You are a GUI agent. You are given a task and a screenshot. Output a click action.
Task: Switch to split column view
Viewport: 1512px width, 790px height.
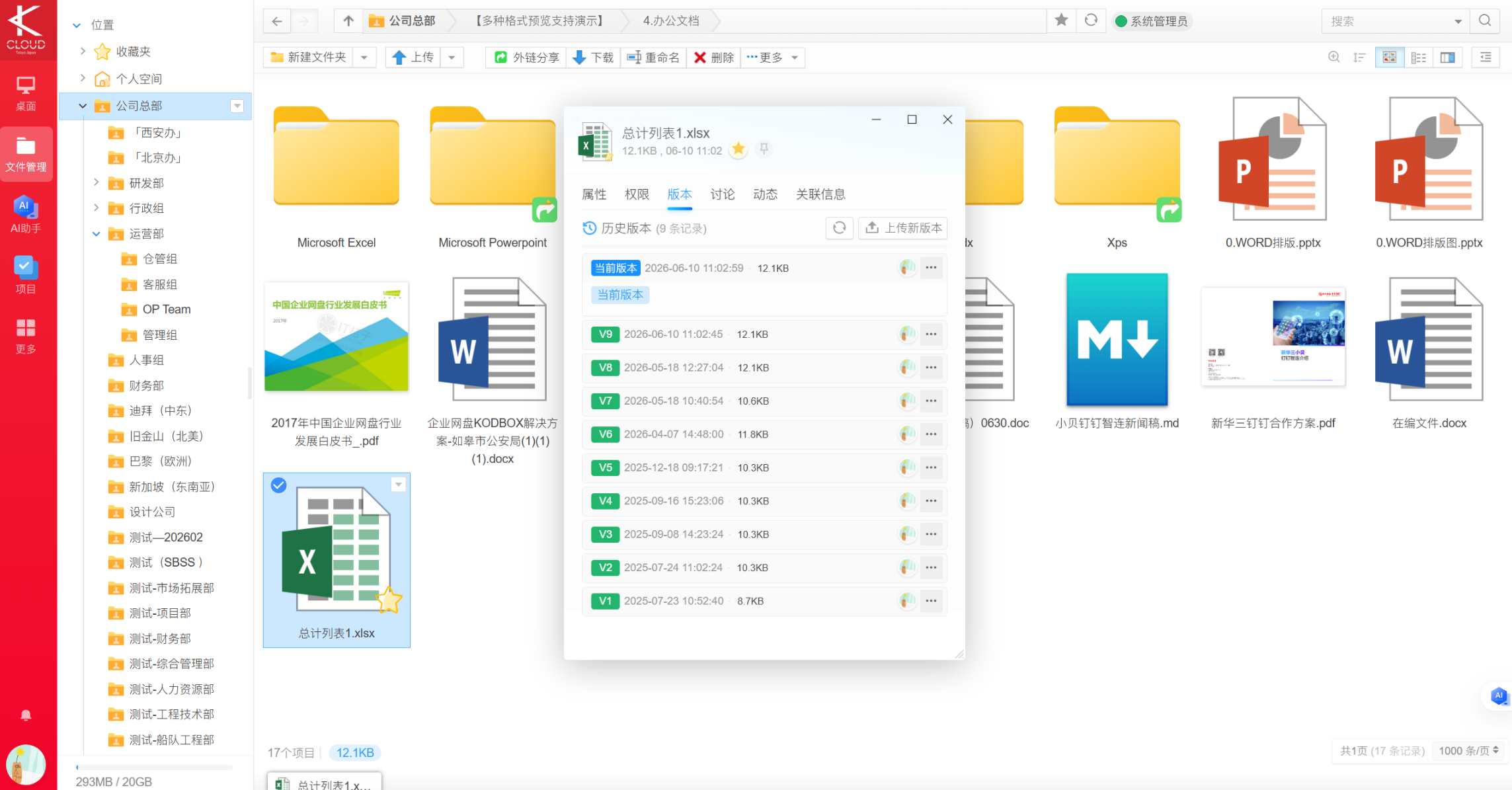click(x=1448, y=58)
